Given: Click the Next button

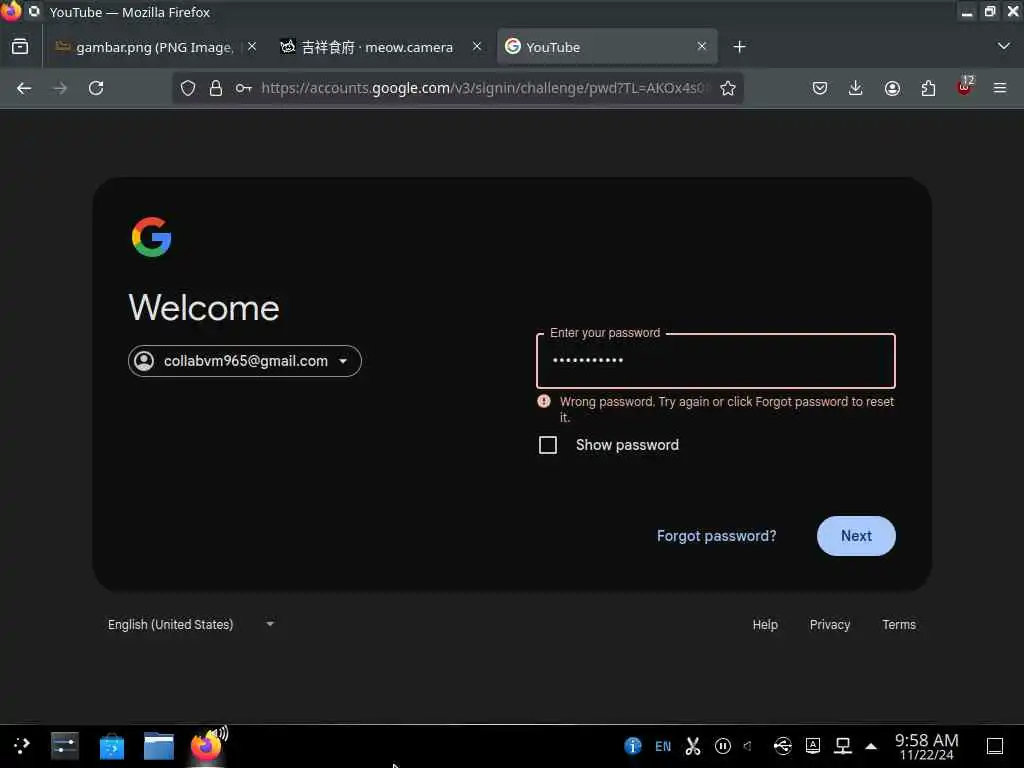Looking at the screenshot, I should coord(856,536).
